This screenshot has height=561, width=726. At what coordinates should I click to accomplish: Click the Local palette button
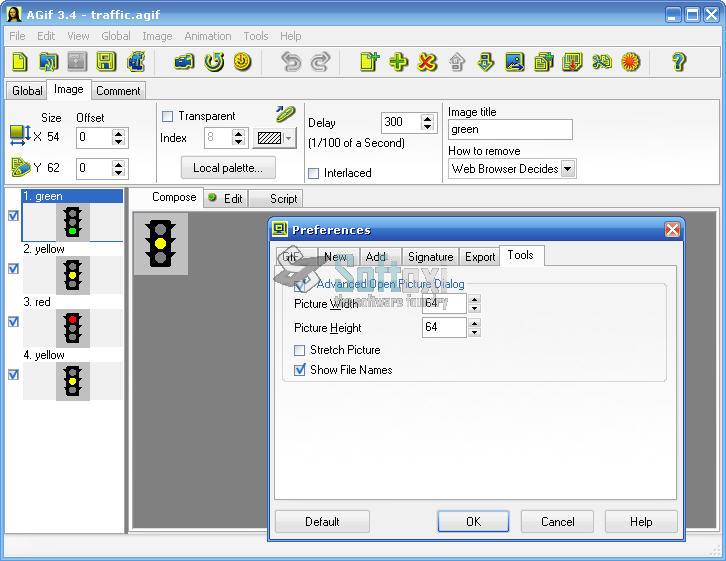228,168
